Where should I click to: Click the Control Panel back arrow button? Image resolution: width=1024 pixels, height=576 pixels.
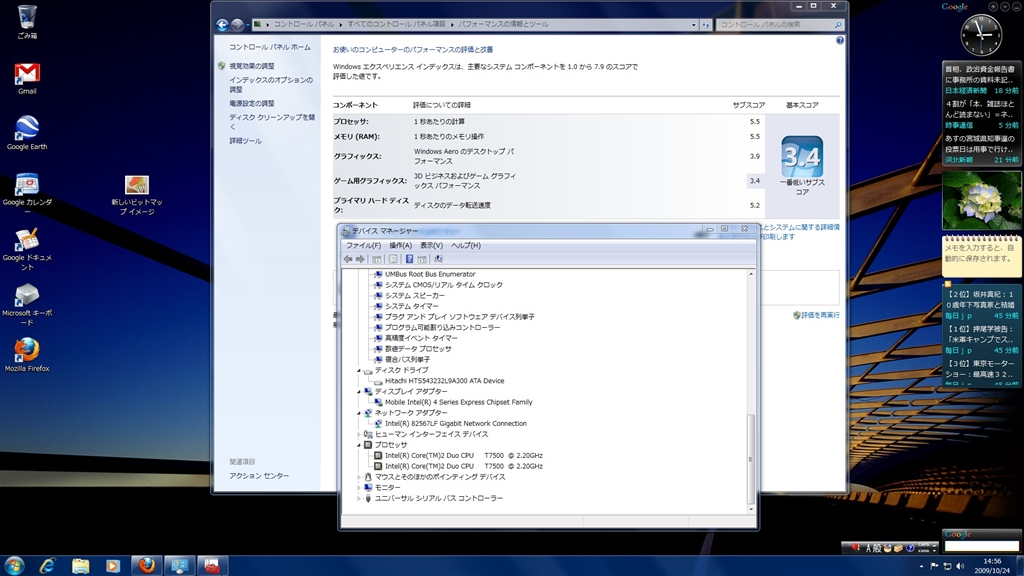click(222, 24)
